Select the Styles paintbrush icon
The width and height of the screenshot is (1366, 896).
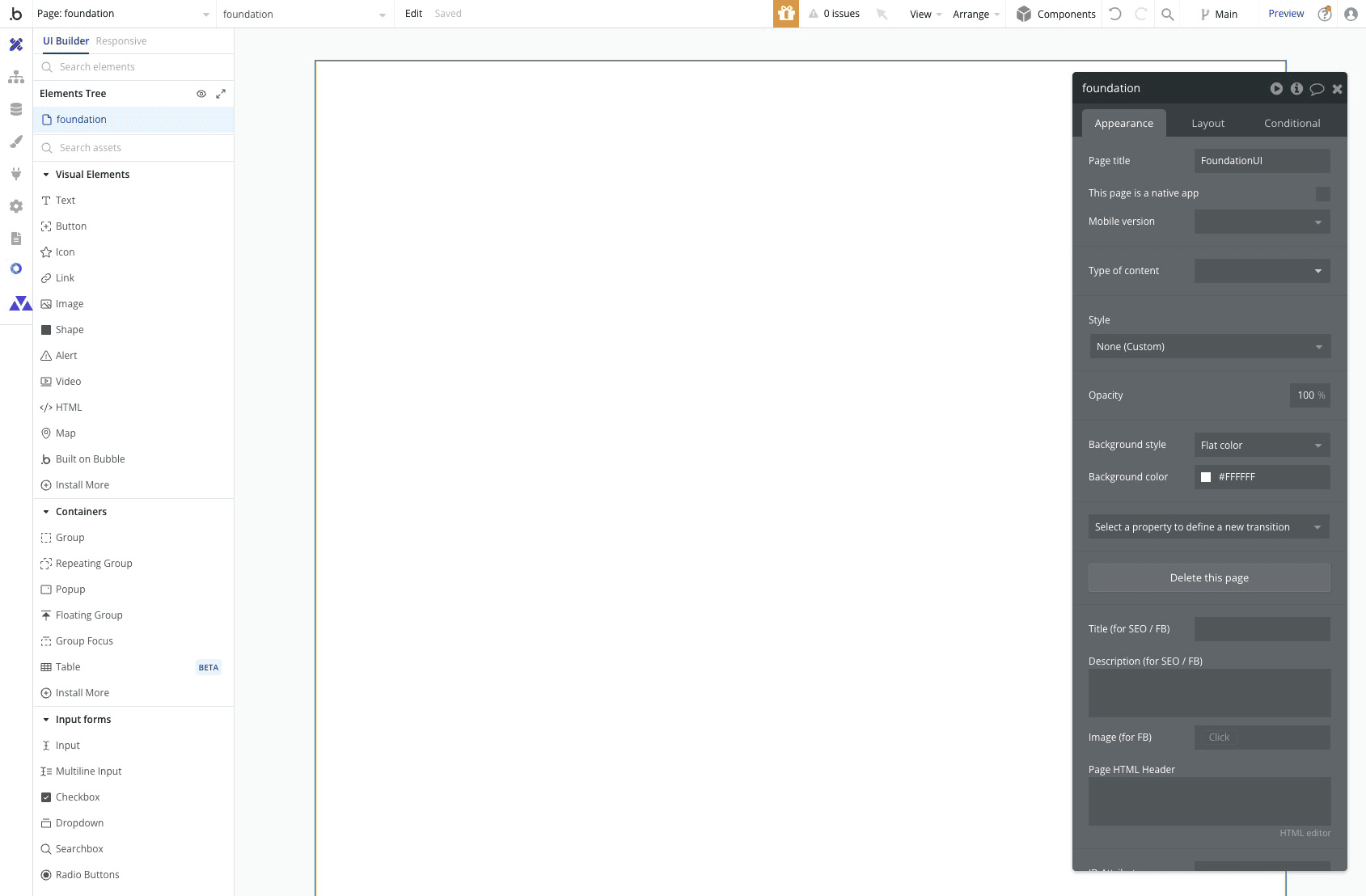click(15, 142)
